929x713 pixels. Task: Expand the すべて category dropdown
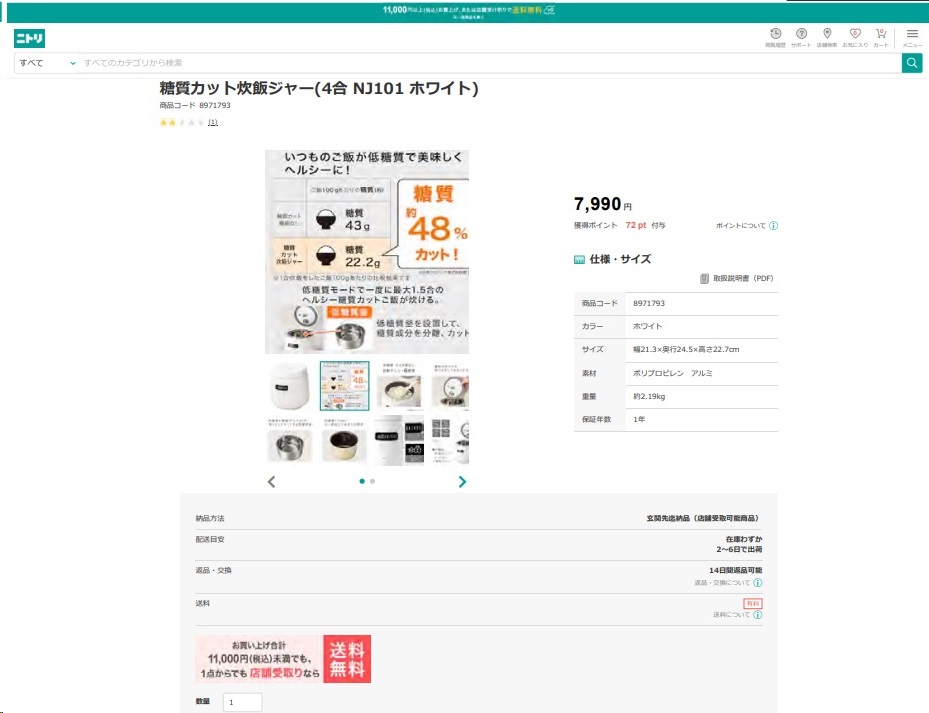46,63
